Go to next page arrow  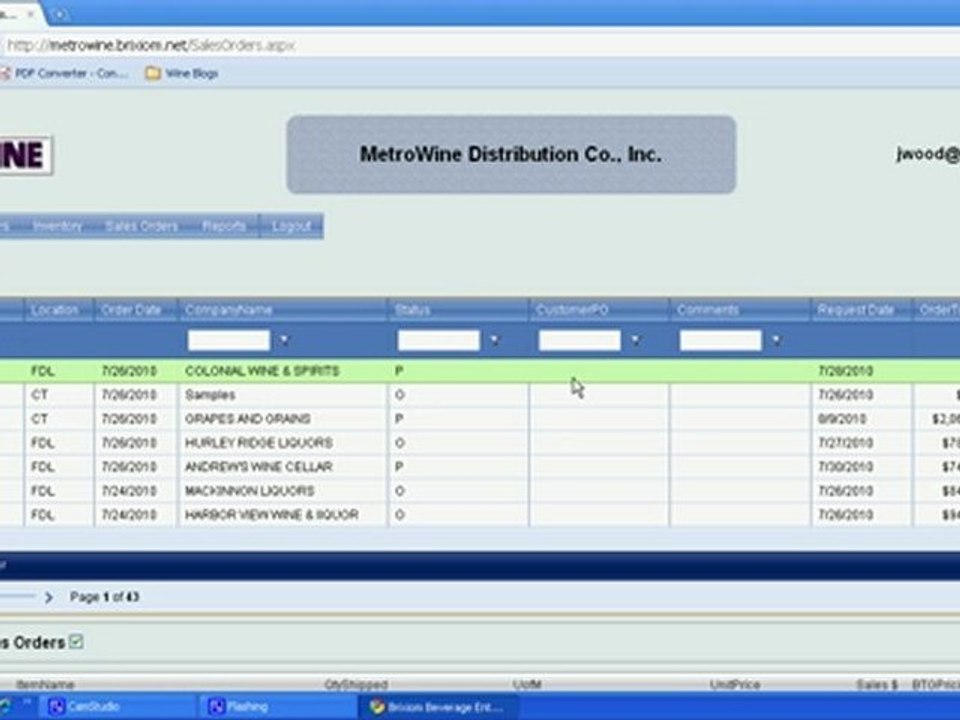coord(48,597)
